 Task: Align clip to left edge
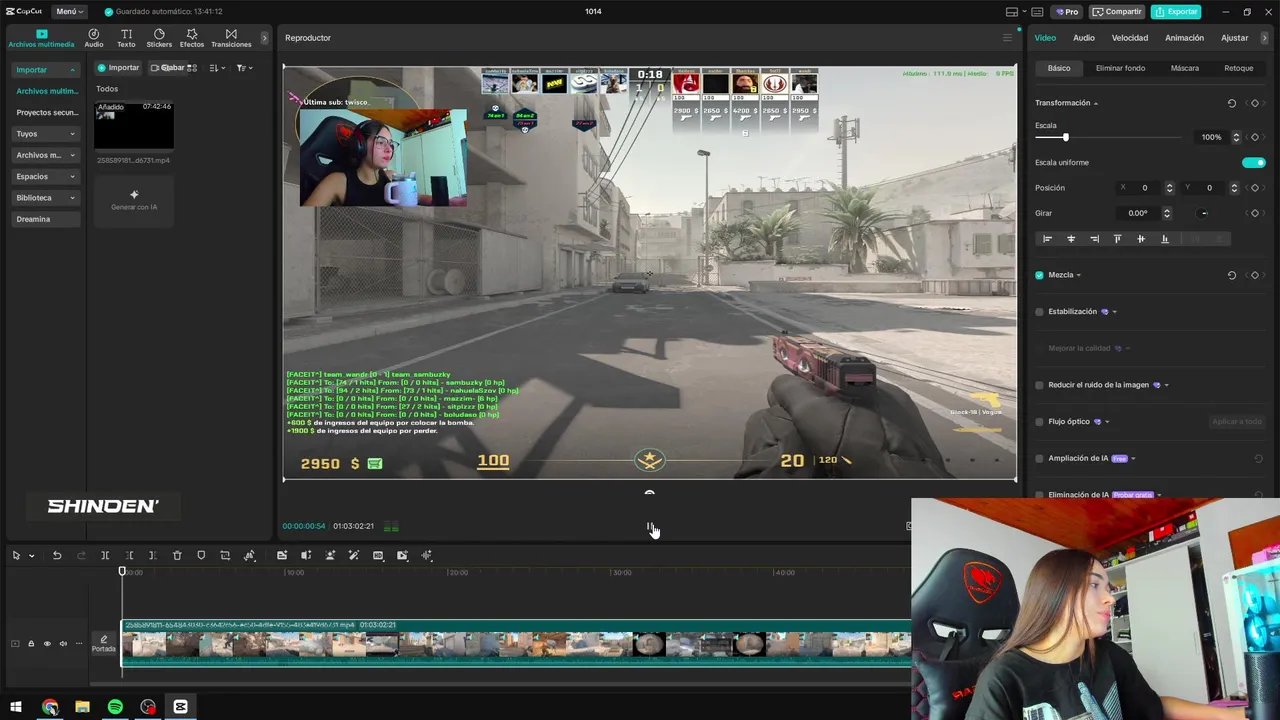pos(1047,239)
